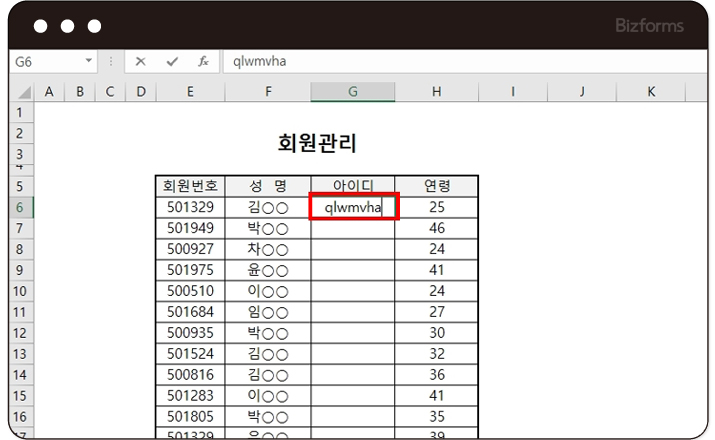Click the name cell 차○○
Viewport: 715px width, 440px height.
tap(268, 249)
